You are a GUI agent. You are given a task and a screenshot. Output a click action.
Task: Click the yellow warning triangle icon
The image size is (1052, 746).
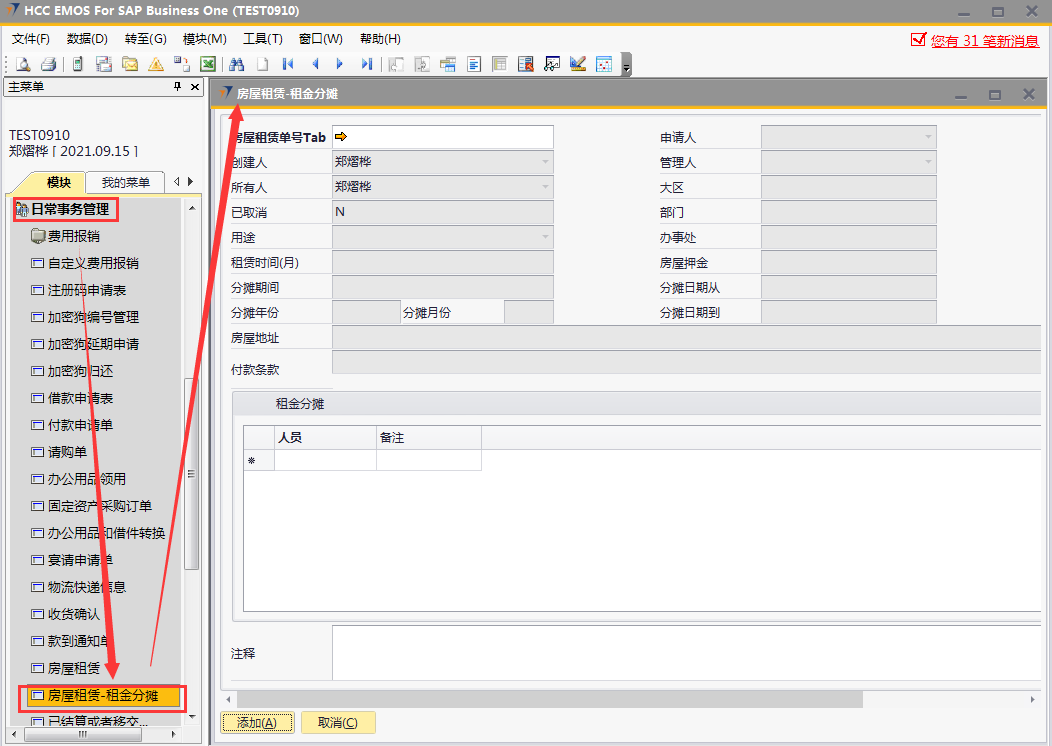point(156,64)
